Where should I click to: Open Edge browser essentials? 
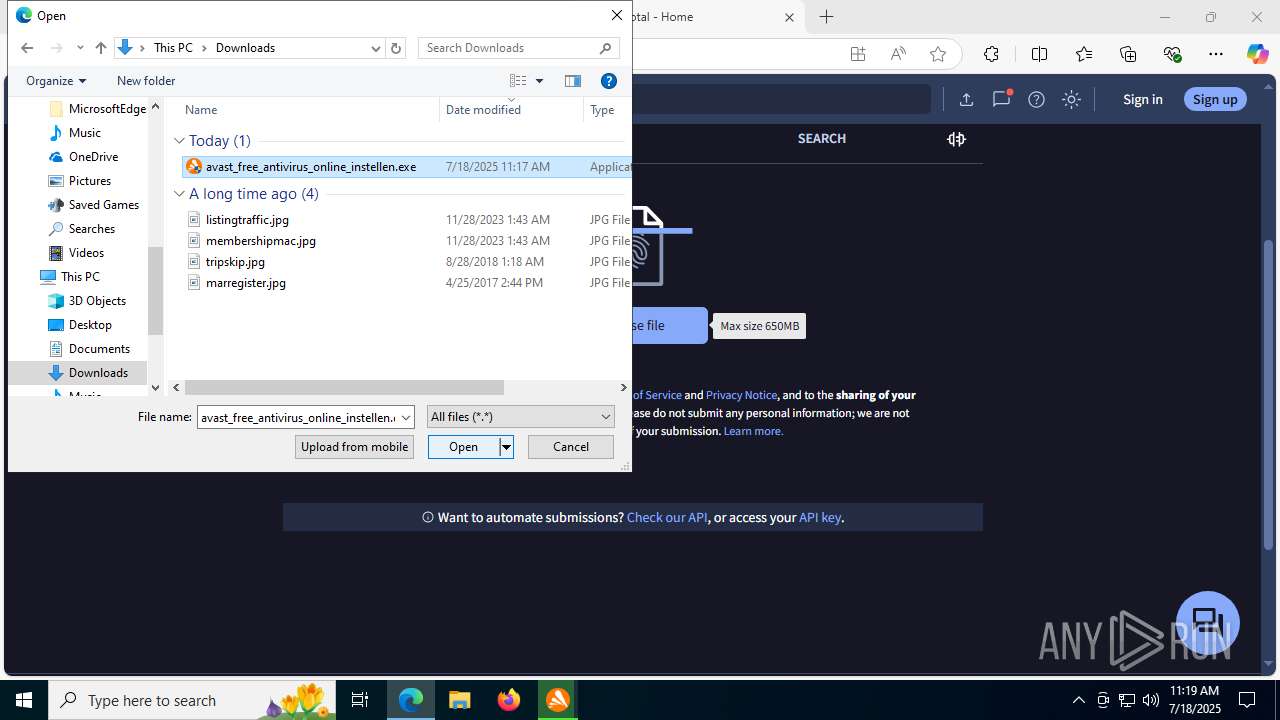click(x=1172, y=54)
